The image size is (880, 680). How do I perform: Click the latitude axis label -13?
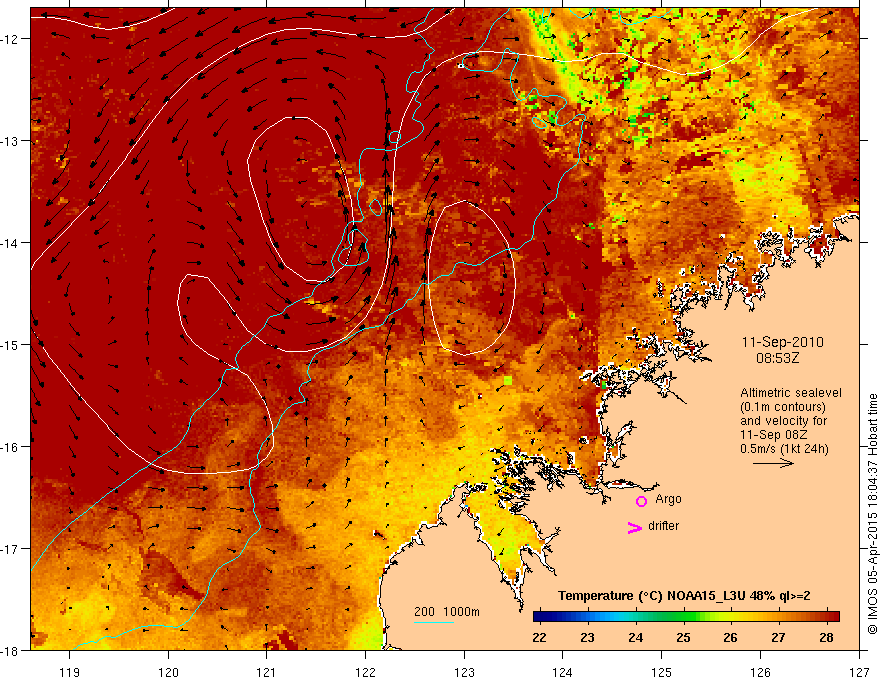click(11, 141)
